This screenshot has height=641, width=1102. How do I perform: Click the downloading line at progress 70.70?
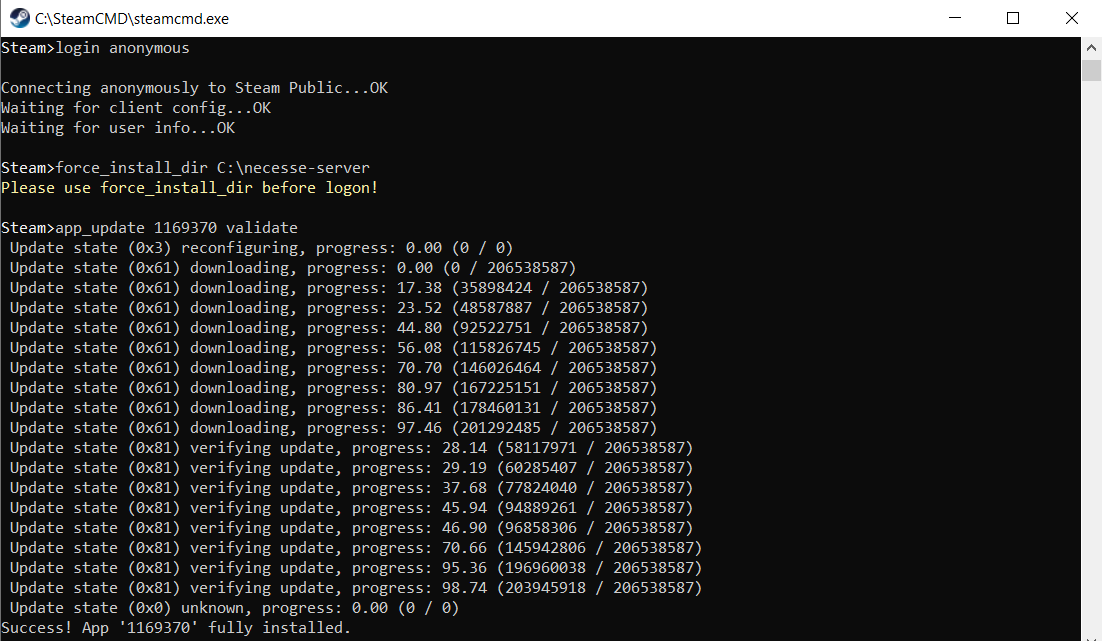[334, 368]
